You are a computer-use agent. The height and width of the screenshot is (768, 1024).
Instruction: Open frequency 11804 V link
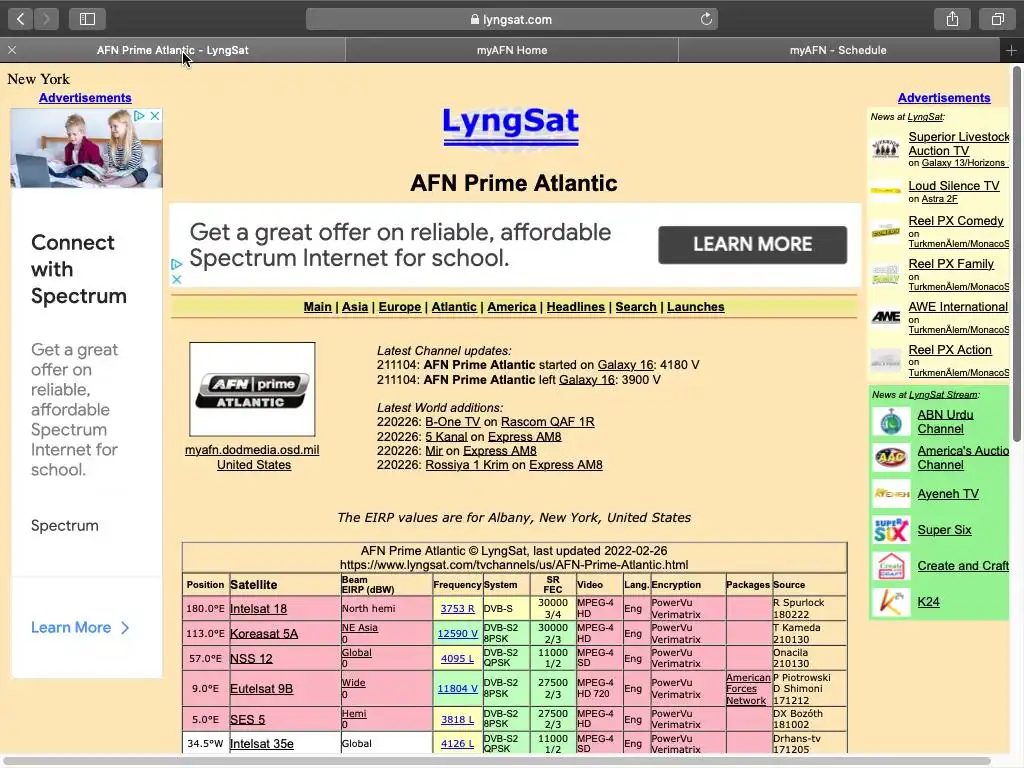pos(457,688)
